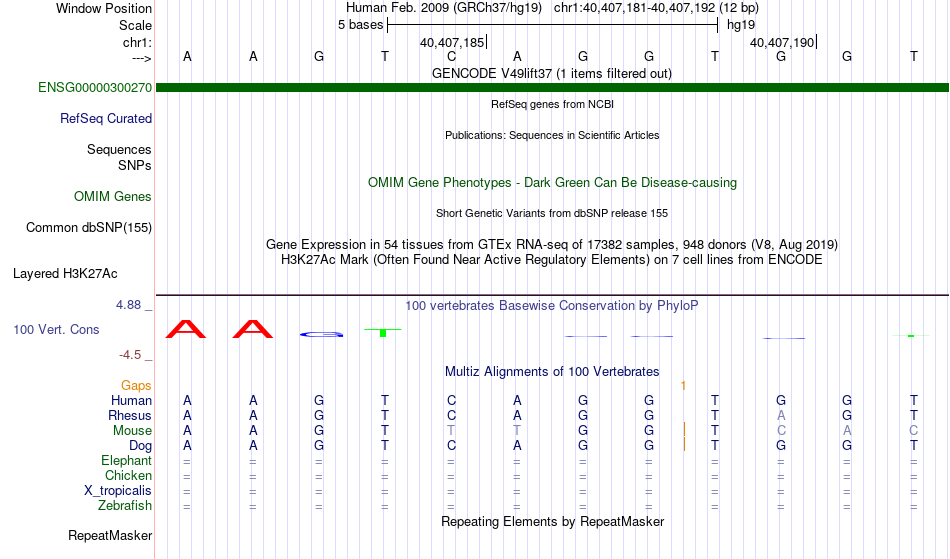This screenshot has width=950, height=559.
Task: Click the orange insertion mark in the Mouse row
Action: click(685, 429)
